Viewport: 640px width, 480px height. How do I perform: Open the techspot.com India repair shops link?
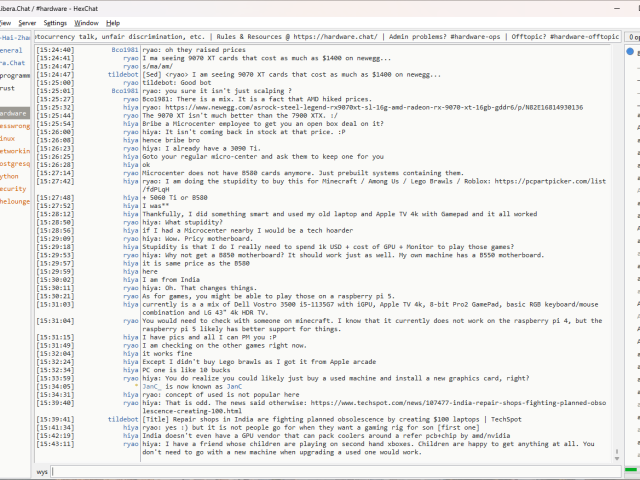(458, 403)
